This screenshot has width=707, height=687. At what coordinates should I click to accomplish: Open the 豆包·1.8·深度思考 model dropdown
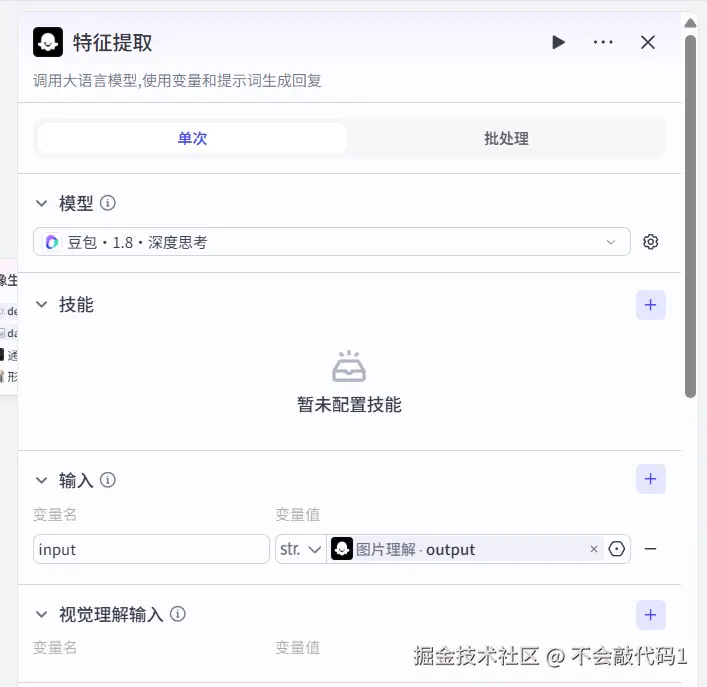click(x=332, y=242)
